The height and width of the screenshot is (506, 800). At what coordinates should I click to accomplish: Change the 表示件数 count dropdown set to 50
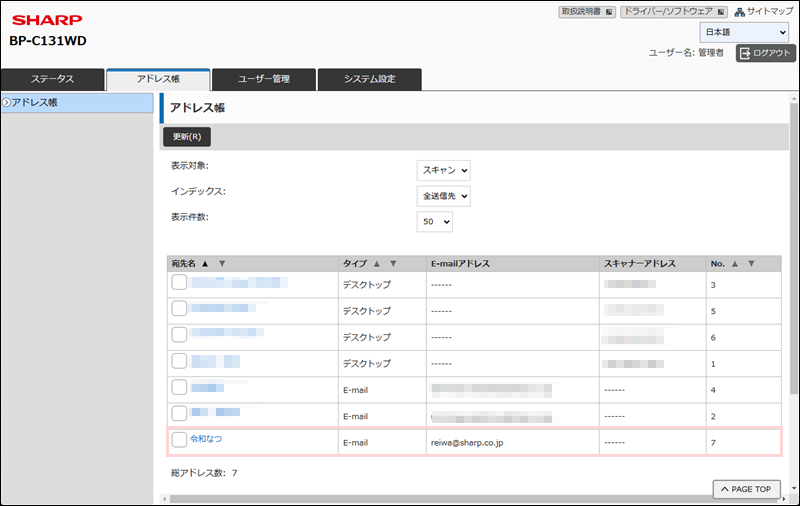point(435,222)
